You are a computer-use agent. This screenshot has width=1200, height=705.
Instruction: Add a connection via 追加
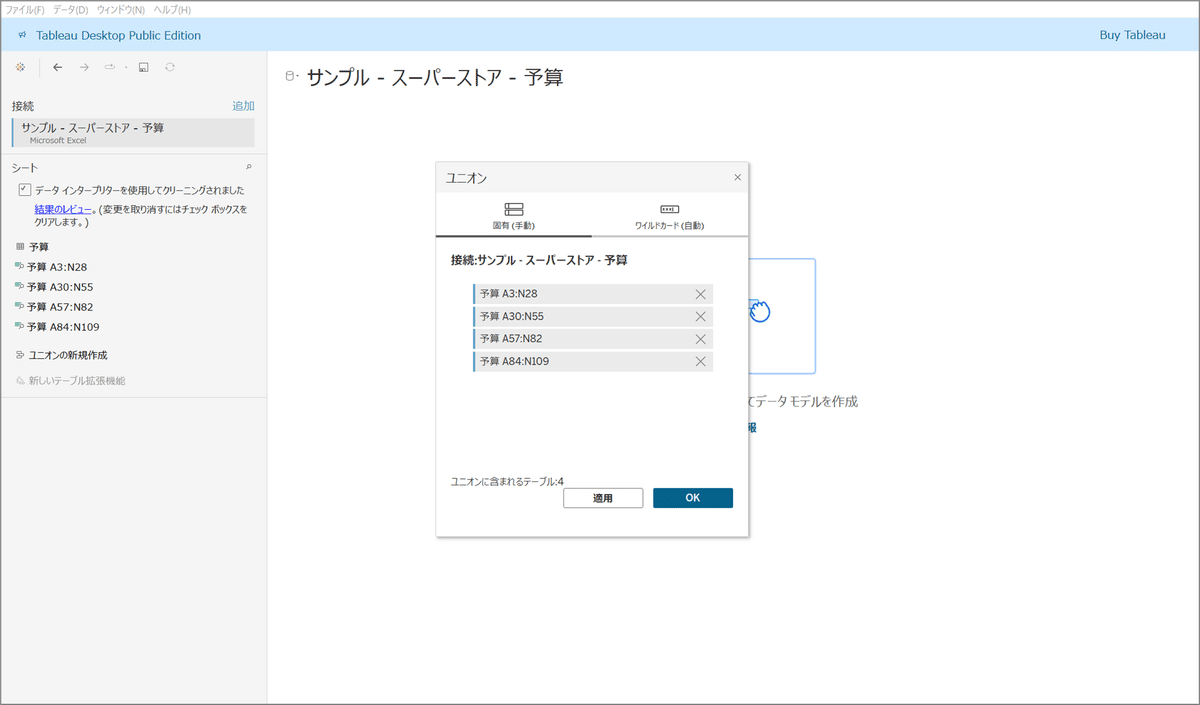[x=243, y=105]
